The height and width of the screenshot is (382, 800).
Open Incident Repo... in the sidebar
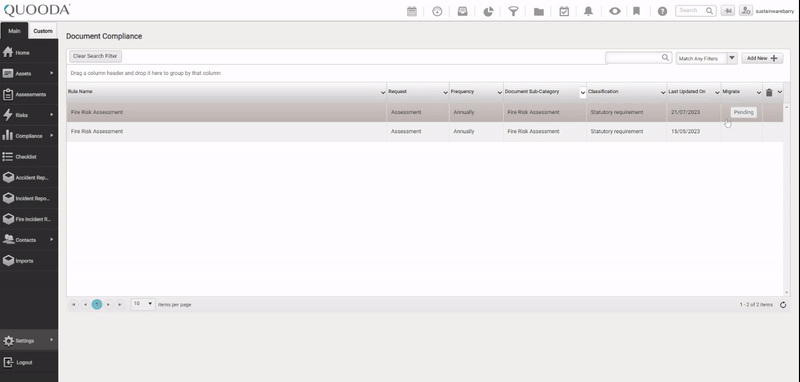[29, 198]
